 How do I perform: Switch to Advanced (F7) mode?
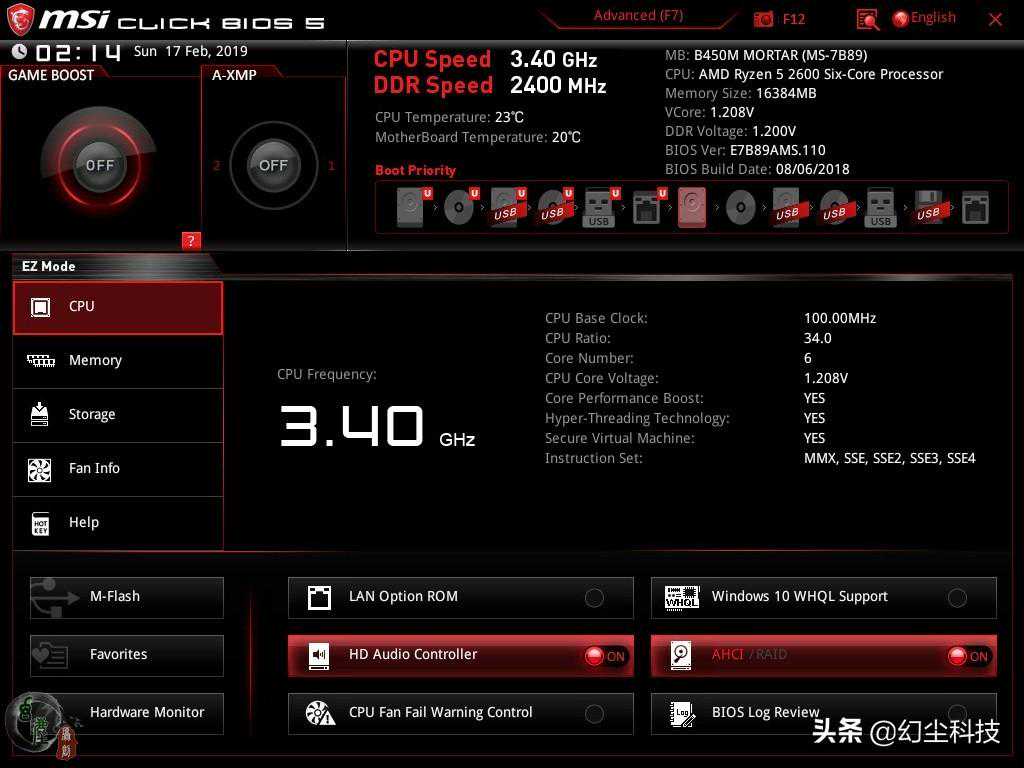tap(638, 16)
